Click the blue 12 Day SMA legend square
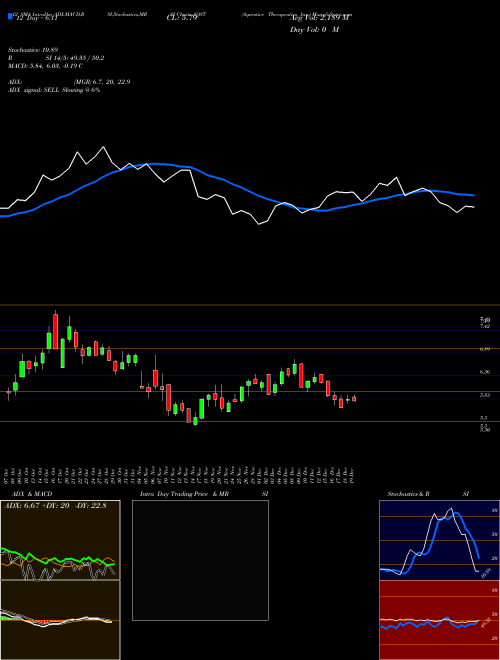 (x=10, y=16)
